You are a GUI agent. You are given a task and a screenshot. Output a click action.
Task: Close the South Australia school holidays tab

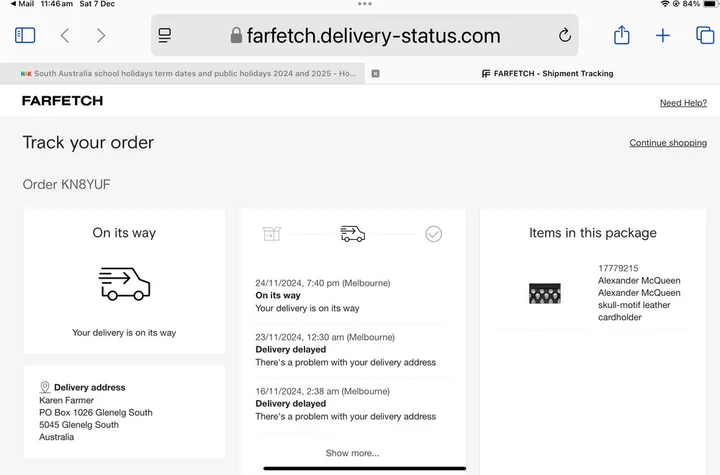coord(375,74)
